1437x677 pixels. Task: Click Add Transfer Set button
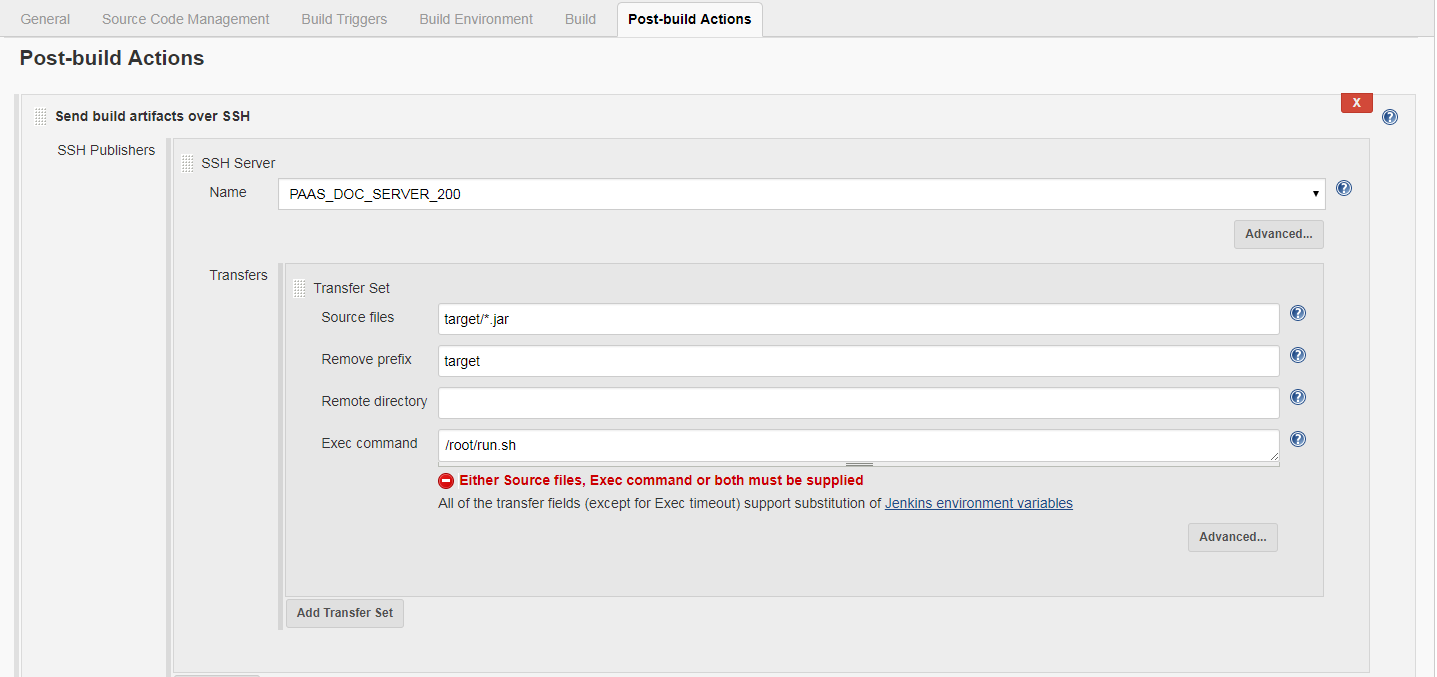[x=345, y=613]
